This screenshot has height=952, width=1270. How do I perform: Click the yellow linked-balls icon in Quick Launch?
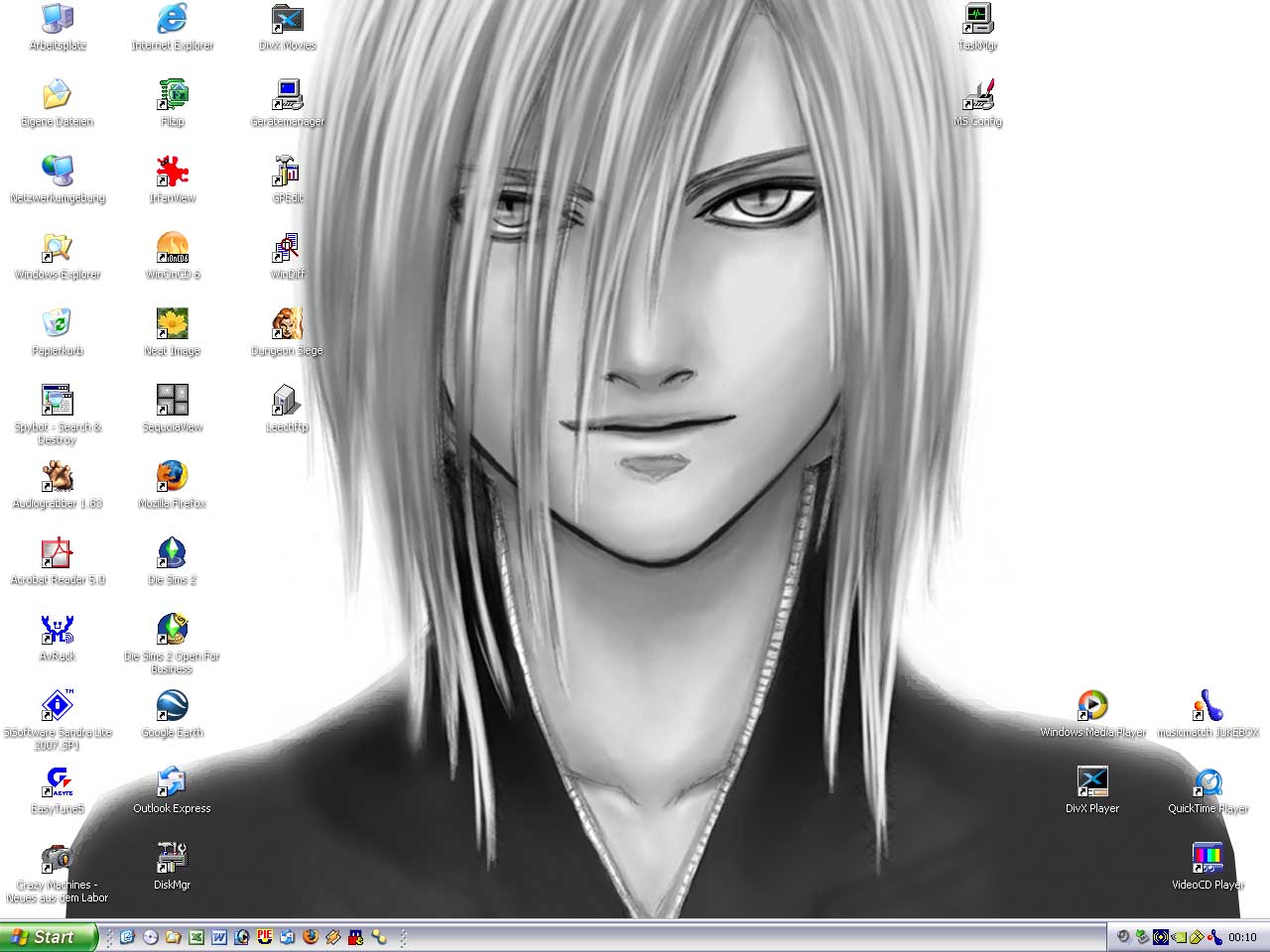point(378,936)
